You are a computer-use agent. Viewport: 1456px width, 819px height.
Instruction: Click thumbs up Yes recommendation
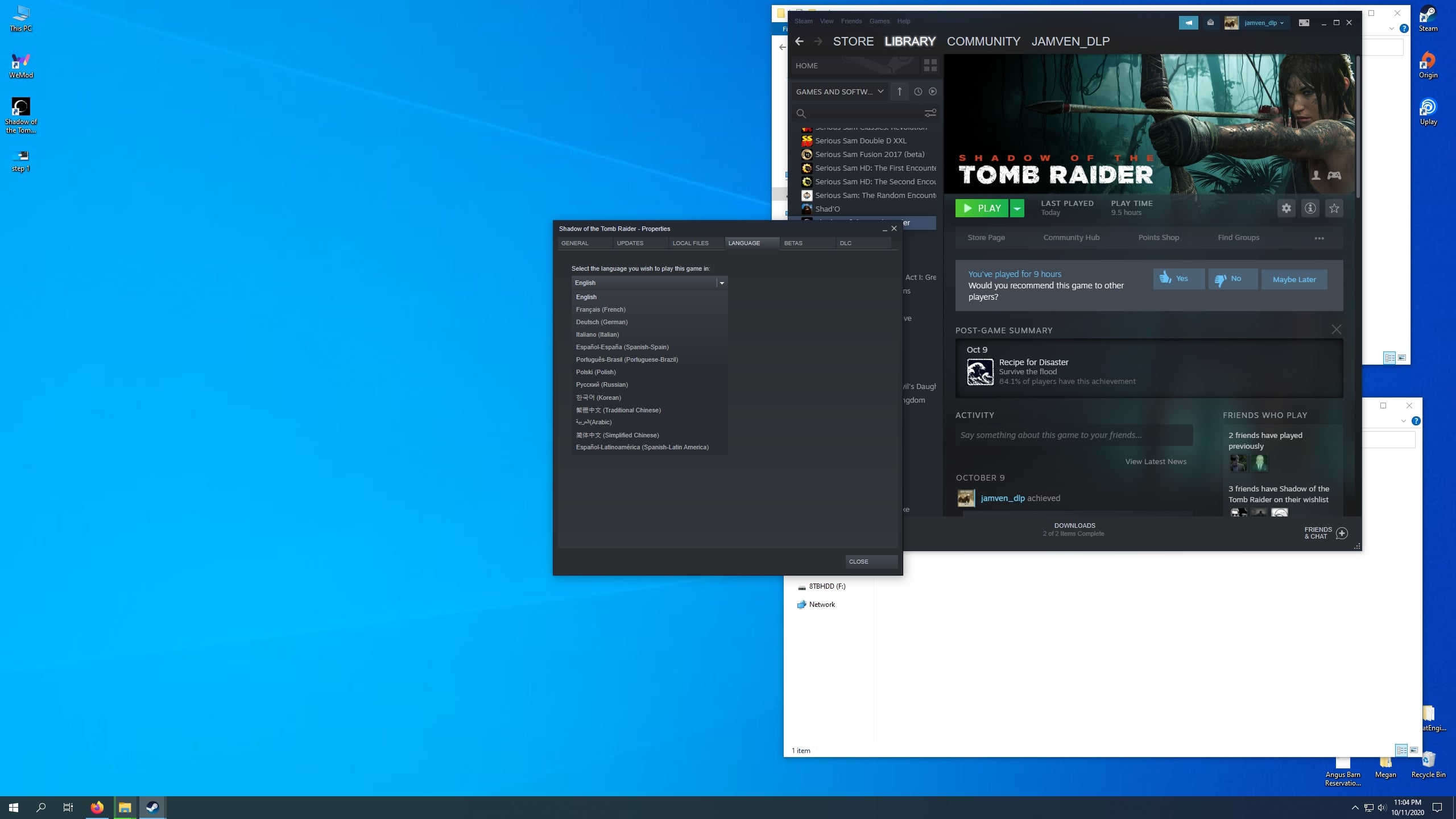point(1178,279)
